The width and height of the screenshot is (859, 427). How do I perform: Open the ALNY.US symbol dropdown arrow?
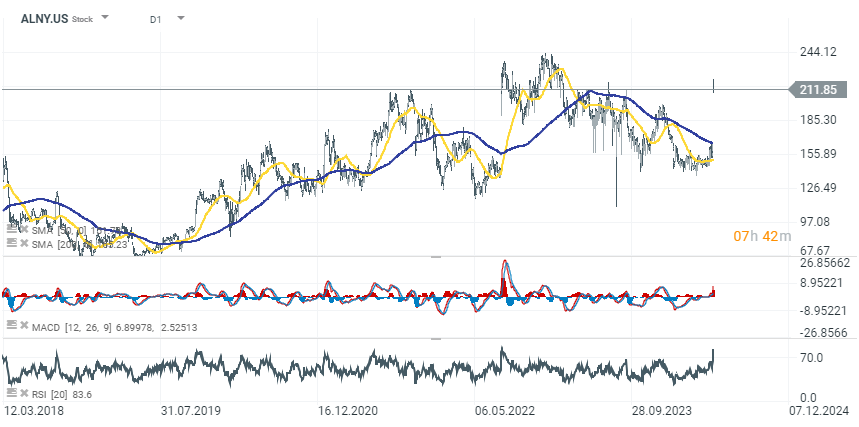[x=105, y=18]
